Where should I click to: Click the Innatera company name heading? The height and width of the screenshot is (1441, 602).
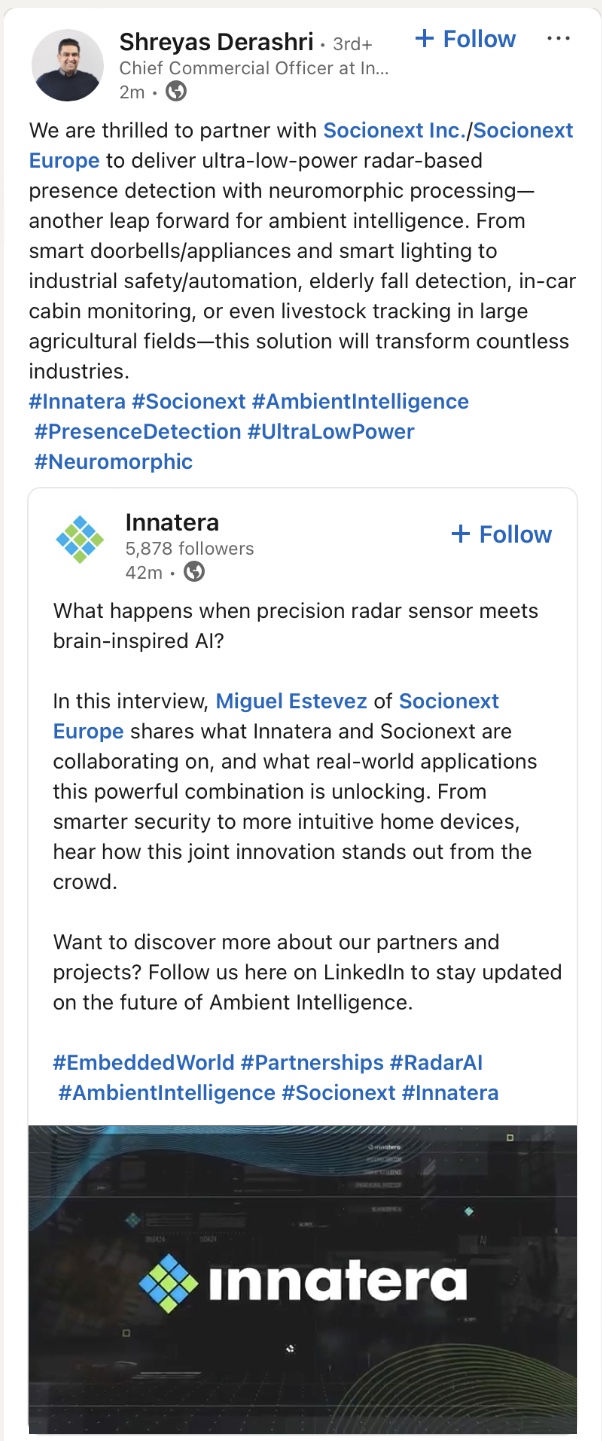pyautogui.click(x=172, y=522)
